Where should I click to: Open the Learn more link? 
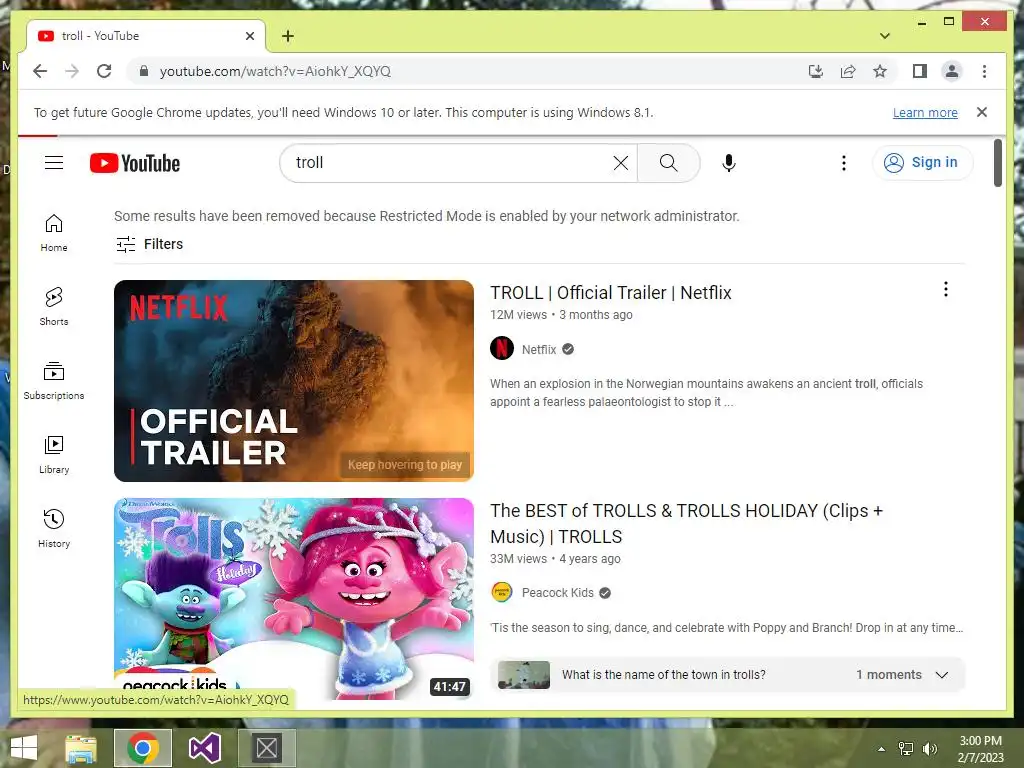(x=925, y=113)
